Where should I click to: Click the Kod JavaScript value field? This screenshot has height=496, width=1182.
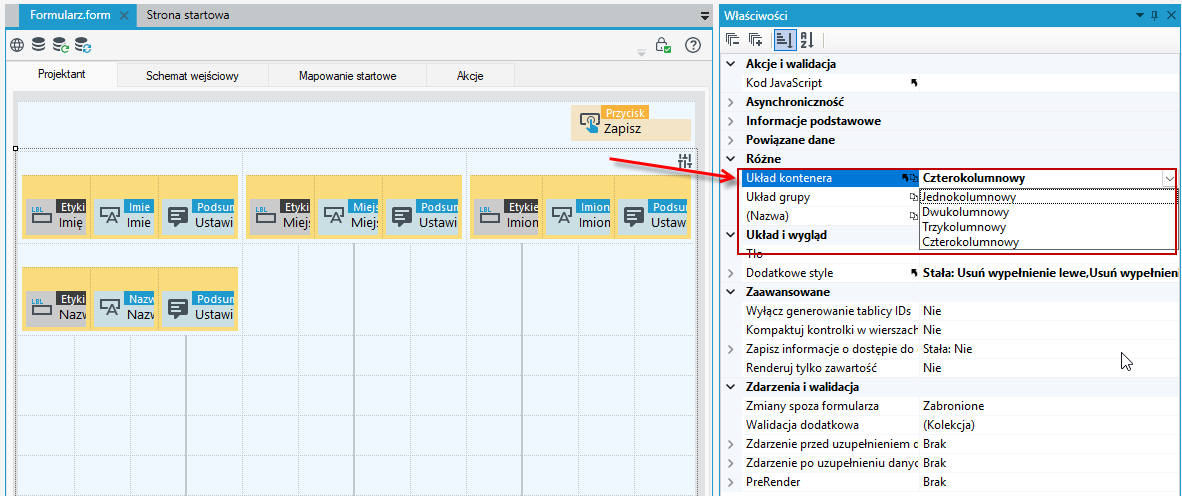pos(1048,83)
